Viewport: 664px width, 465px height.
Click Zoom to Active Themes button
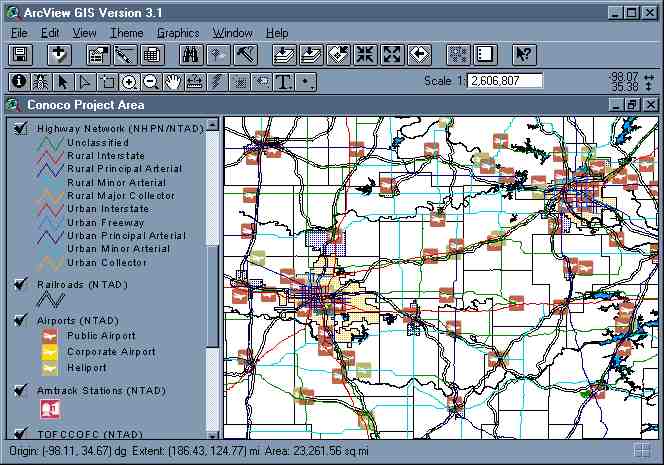point(311,55)
